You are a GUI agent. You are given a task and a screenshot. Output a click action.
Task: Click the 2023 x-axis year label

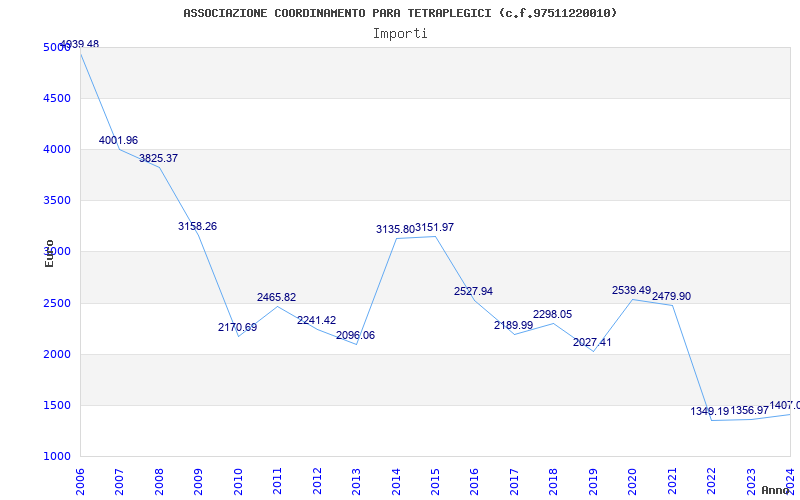(751, 482)
